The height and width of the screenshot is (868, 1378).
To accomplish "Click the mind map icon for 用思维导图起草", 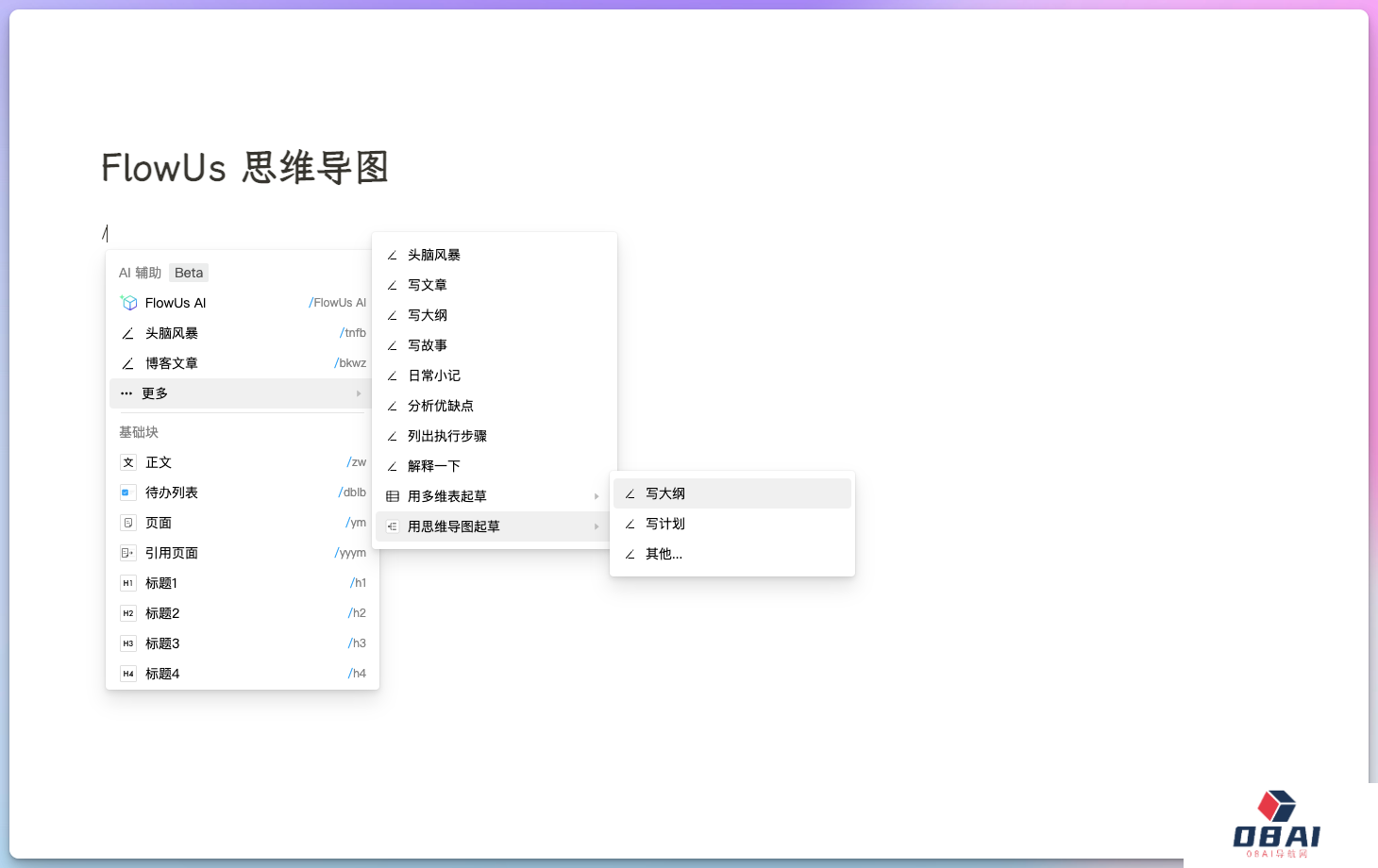I will [x=393, y=526].
